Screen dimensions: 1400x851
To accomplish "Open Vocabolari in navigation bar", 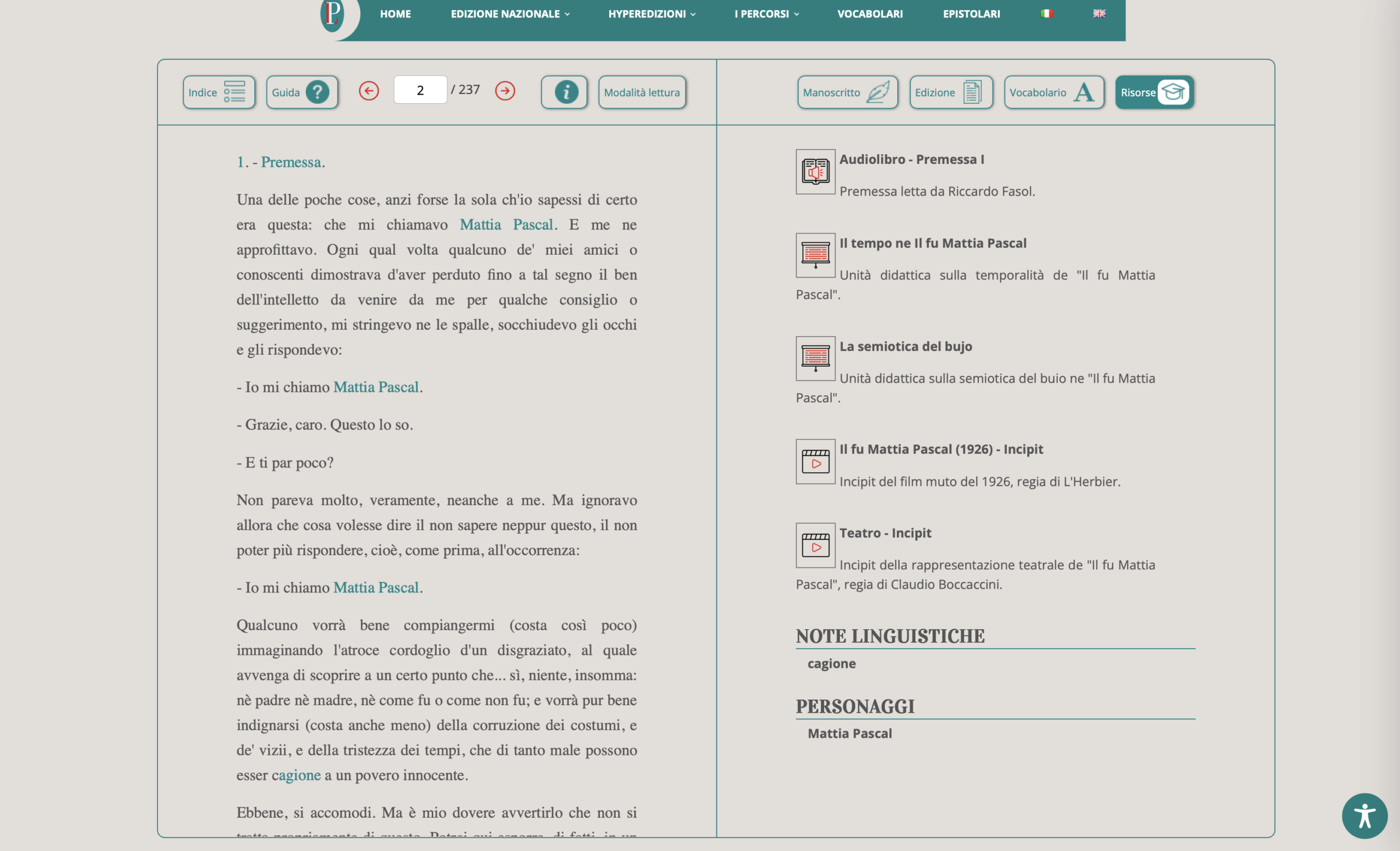I will click(870, 14).
